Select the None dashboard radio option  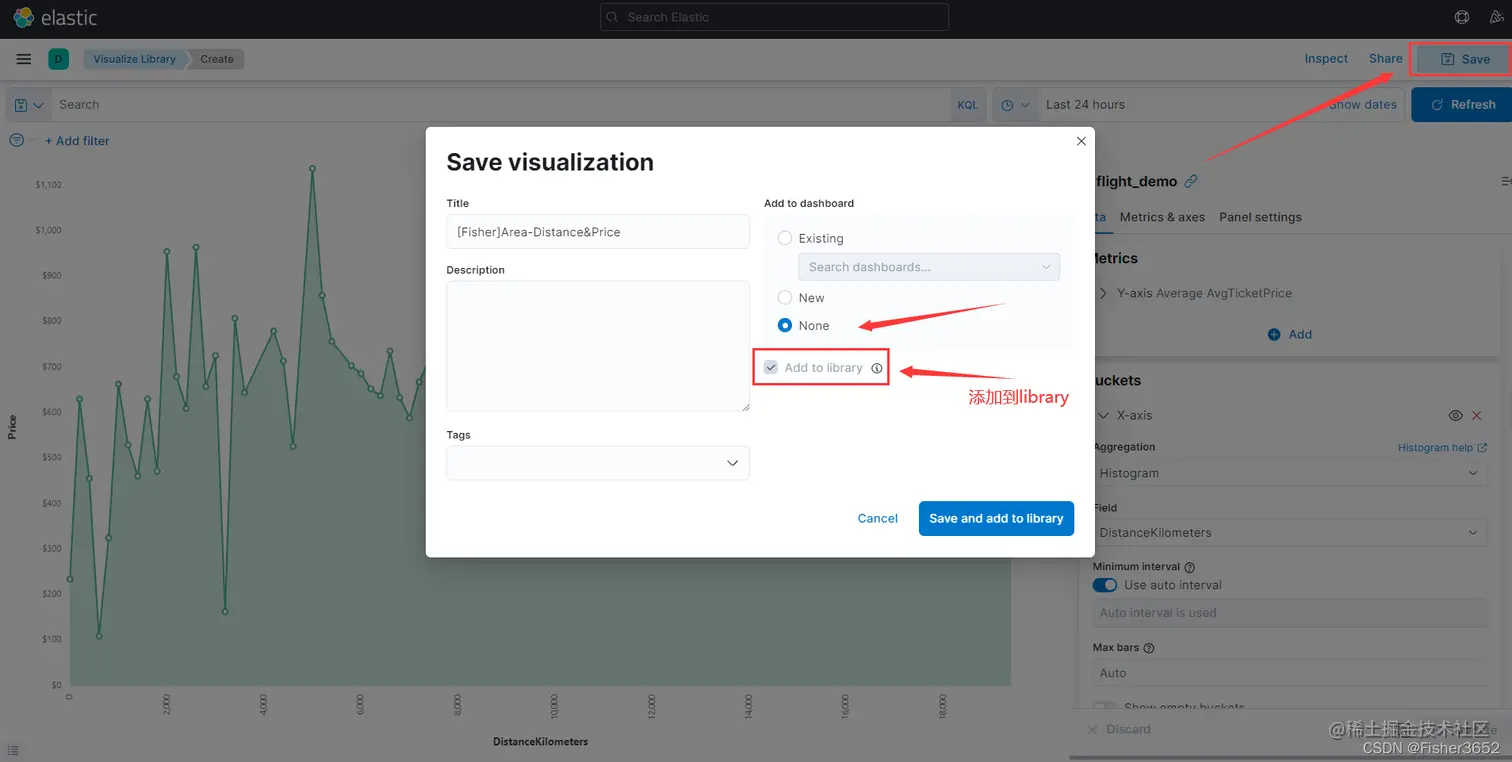[785, 325]
